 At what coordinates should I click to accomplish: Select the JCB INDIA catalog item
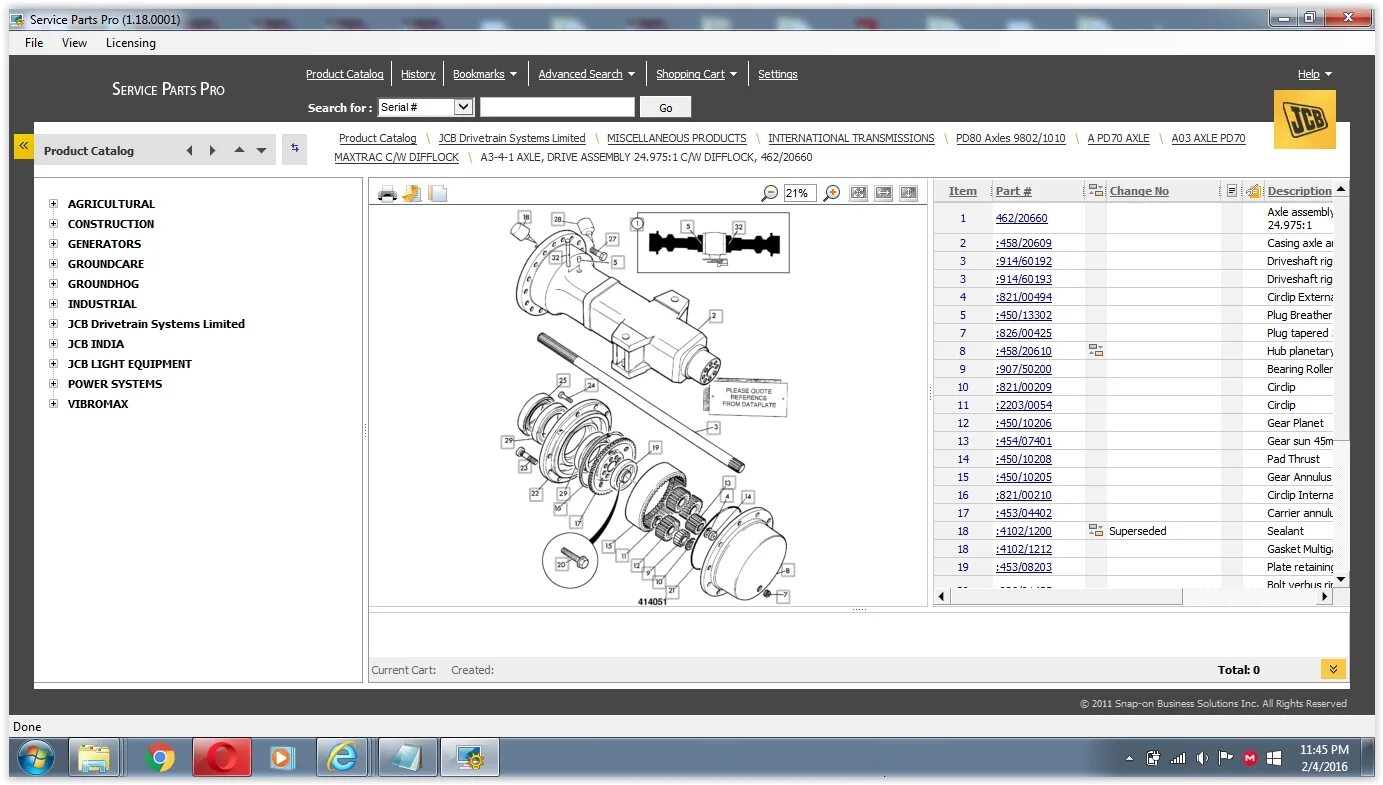click(96, 344)
